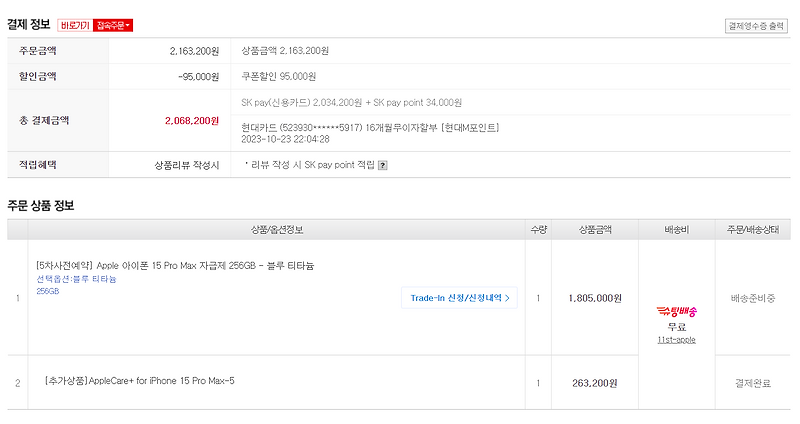Click the 주문/배송상태 column header
This screenshot has width=800, height=424.
(753, 230)
